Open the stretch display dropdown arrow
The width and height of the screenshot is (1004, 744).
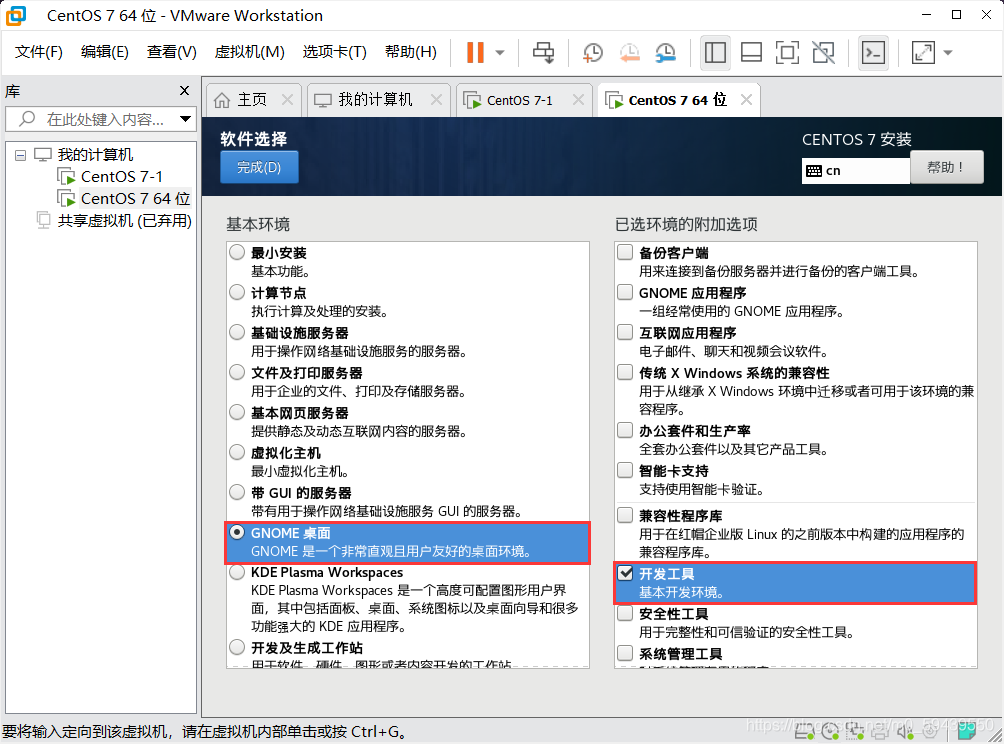click(948, 53)
